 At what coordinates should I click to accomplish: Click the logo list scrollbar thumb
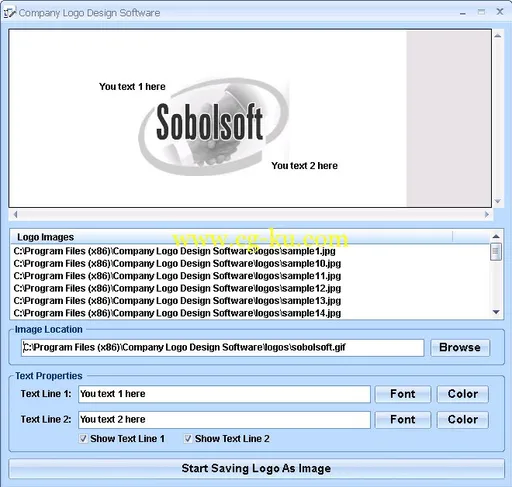tap(496, 252)
